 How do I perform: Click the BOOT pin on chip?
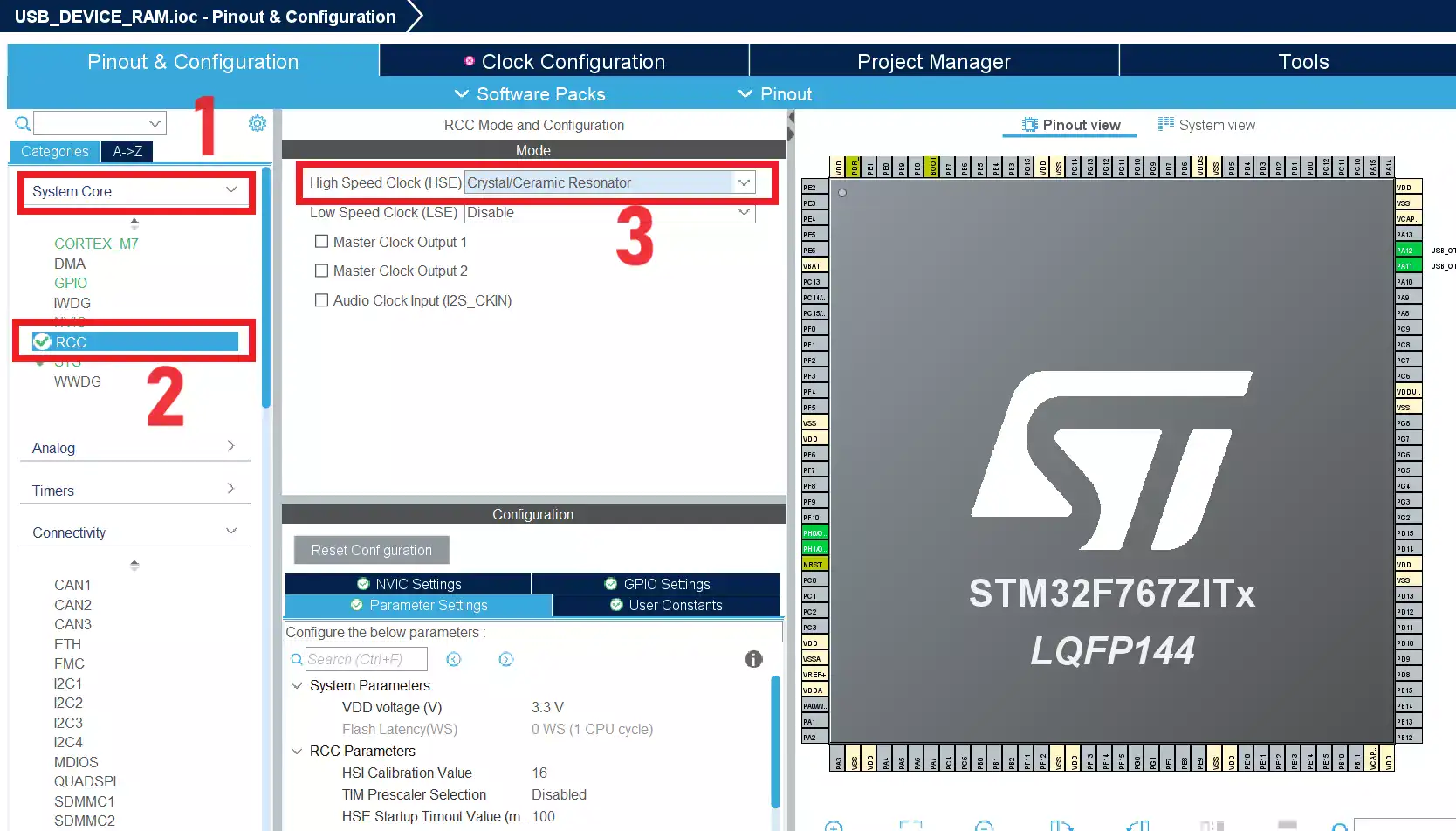(x=933, y=167)
